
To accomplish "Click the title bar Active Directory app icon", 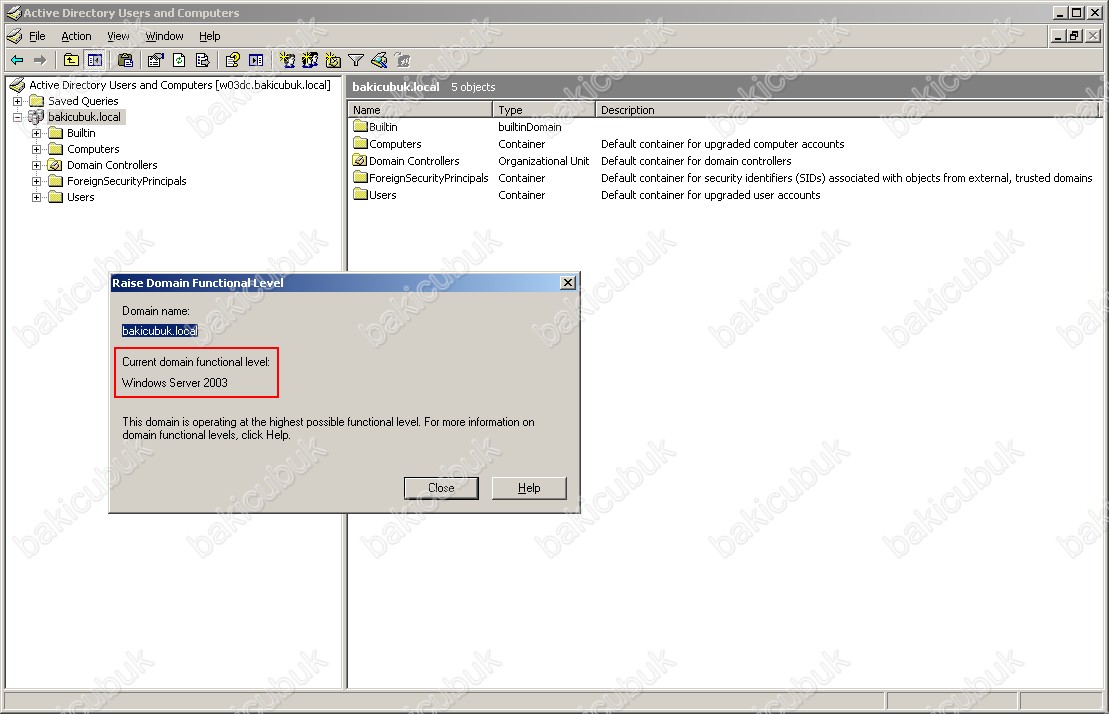I will click(x=13, y=13).
